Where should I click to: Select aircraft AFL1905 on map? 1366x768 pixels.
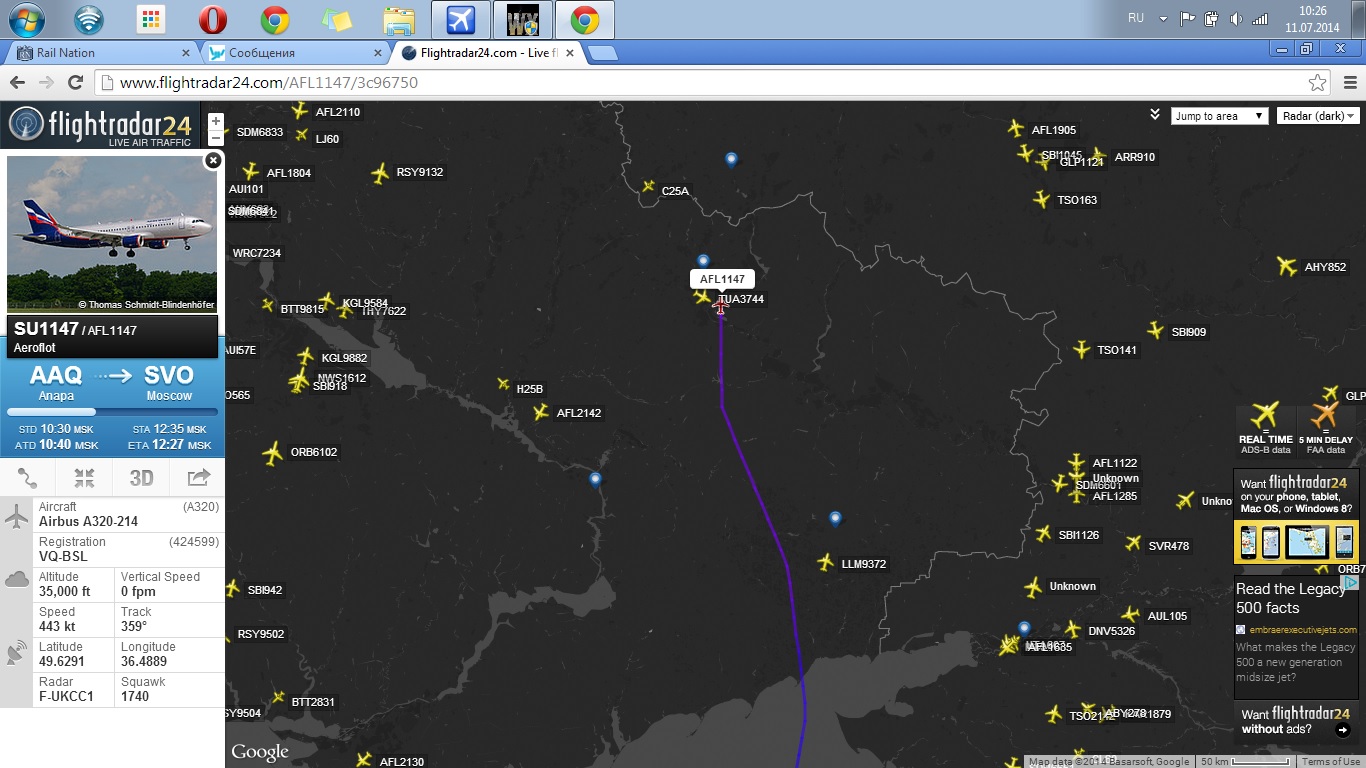[x=1016, y=128]
